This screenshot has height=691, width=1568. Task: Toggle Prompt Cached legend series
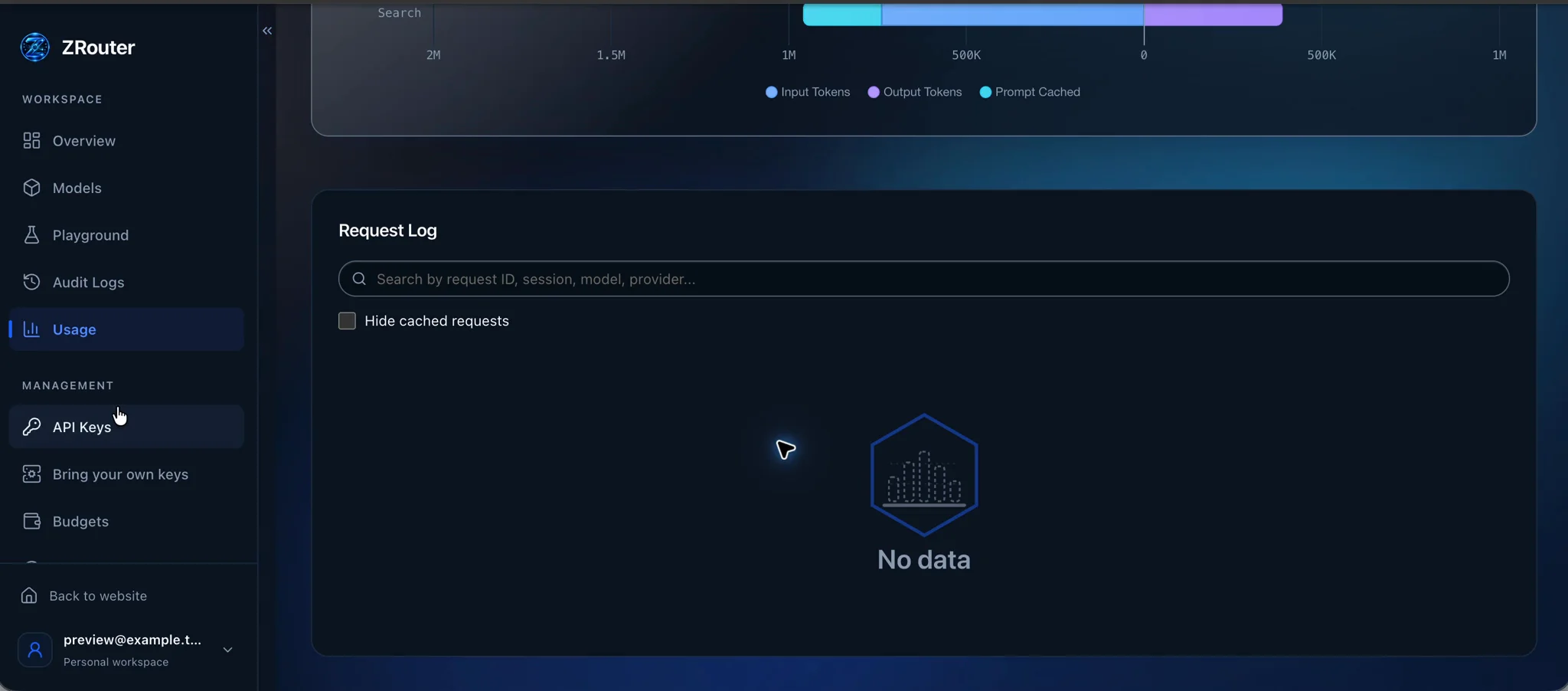(1030, 92)
